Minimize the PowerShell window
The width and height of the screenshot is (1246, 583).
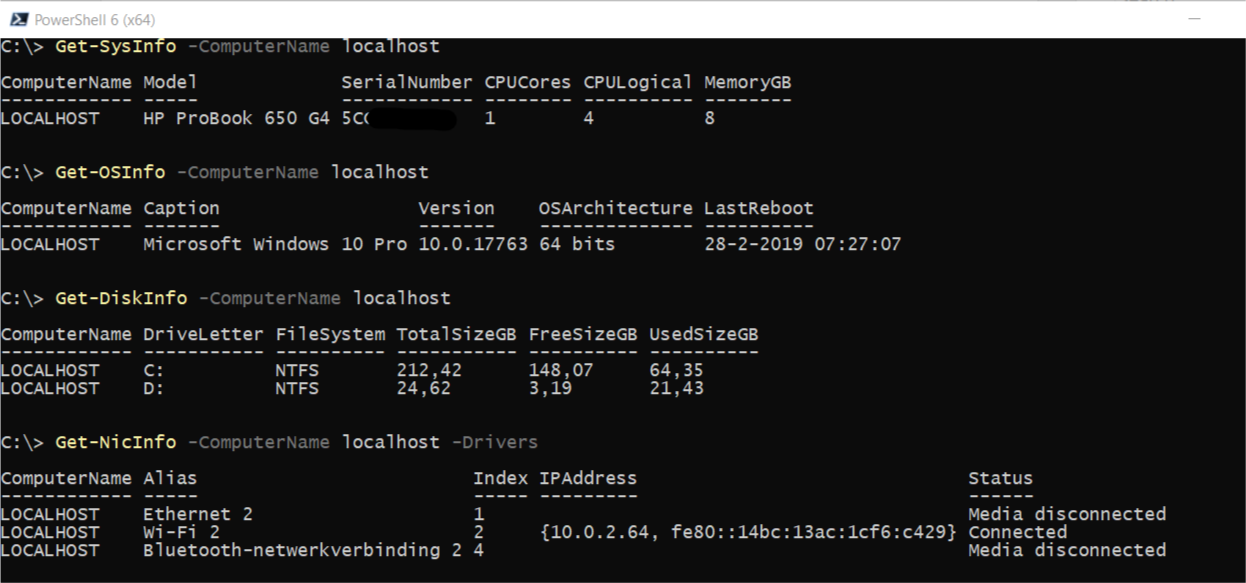point(1193,19)
